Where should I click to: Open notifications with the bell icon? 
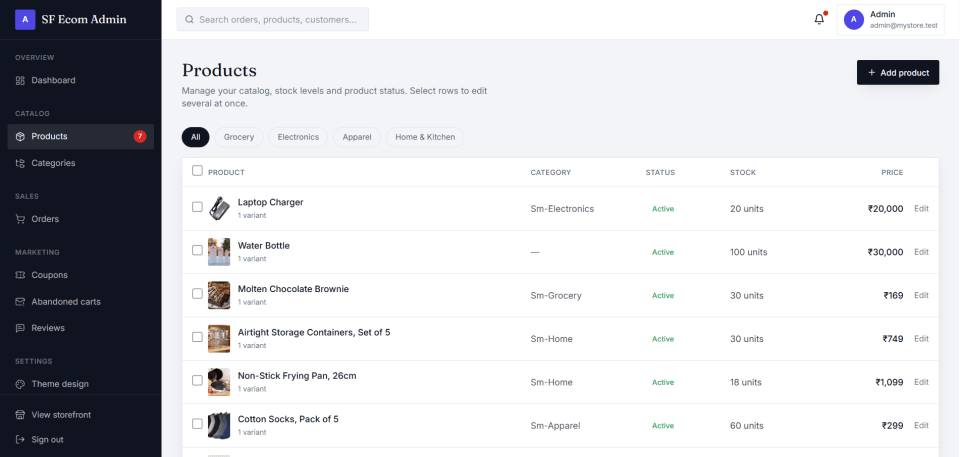point(819,20)
